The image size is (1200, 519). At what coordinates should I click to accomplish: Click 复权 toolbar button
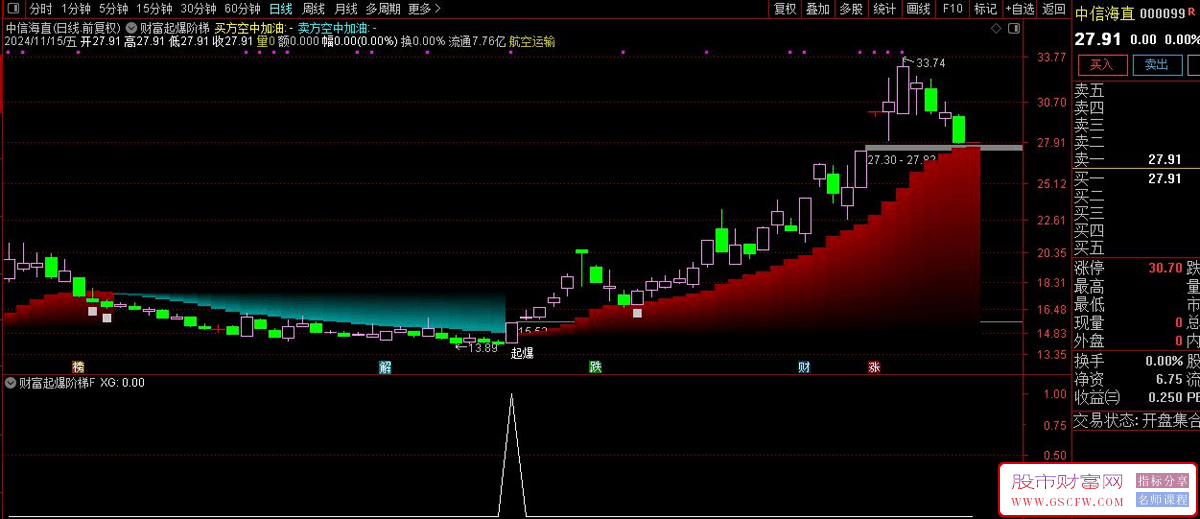coord(785,9)
